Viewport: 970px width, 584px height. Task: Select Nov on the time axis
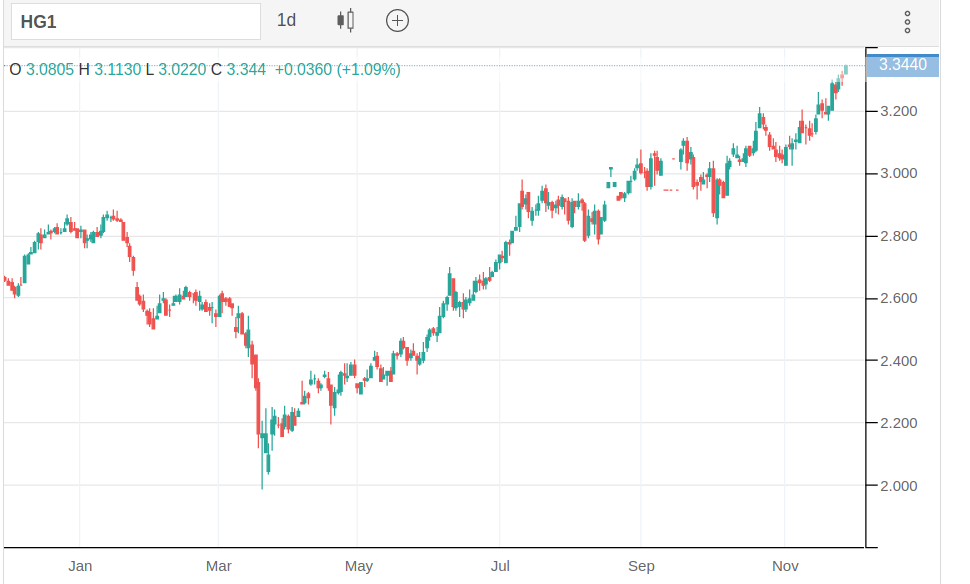click(x=785, y=566)
